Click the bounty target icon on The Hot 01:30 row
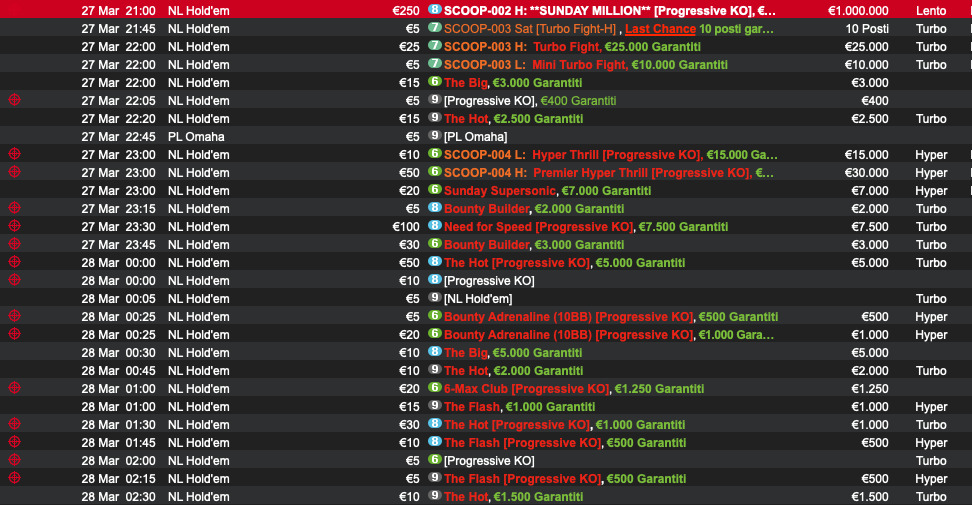This screenshot has width=972, height=505. (15, 423)
